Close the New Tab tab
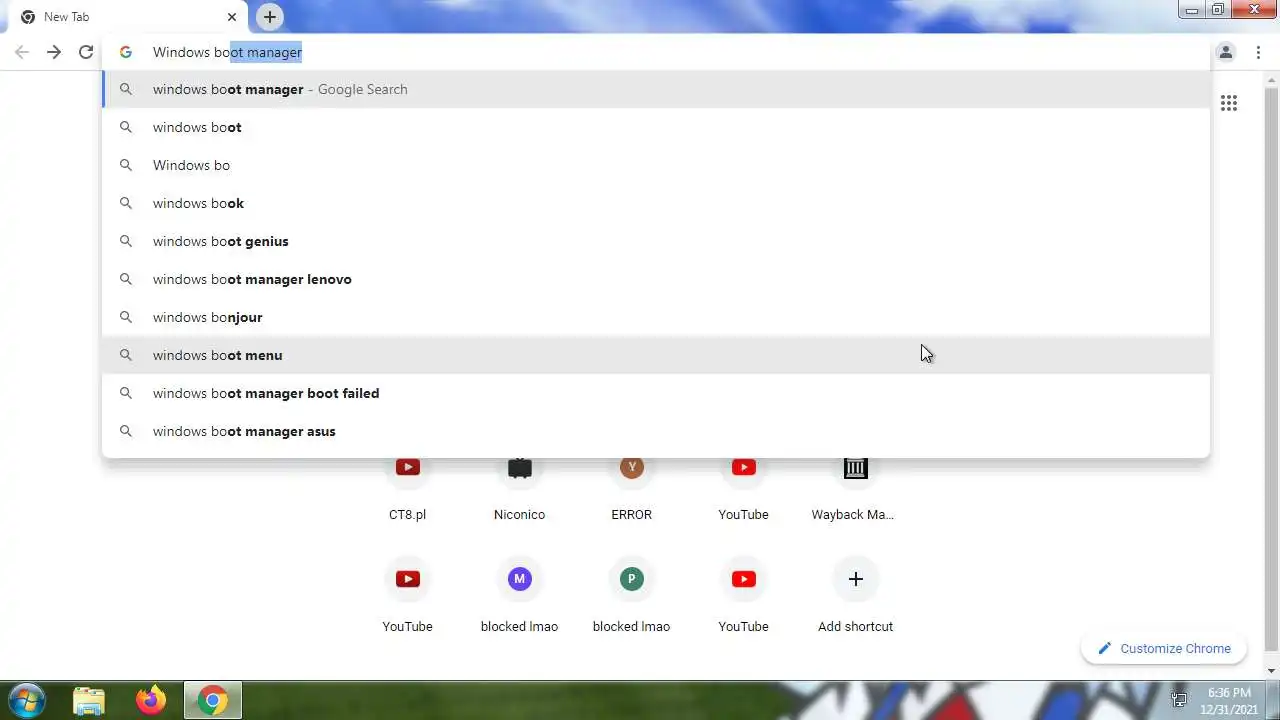The height and width of the screenshot is (720, 1280). pos(232,17)
